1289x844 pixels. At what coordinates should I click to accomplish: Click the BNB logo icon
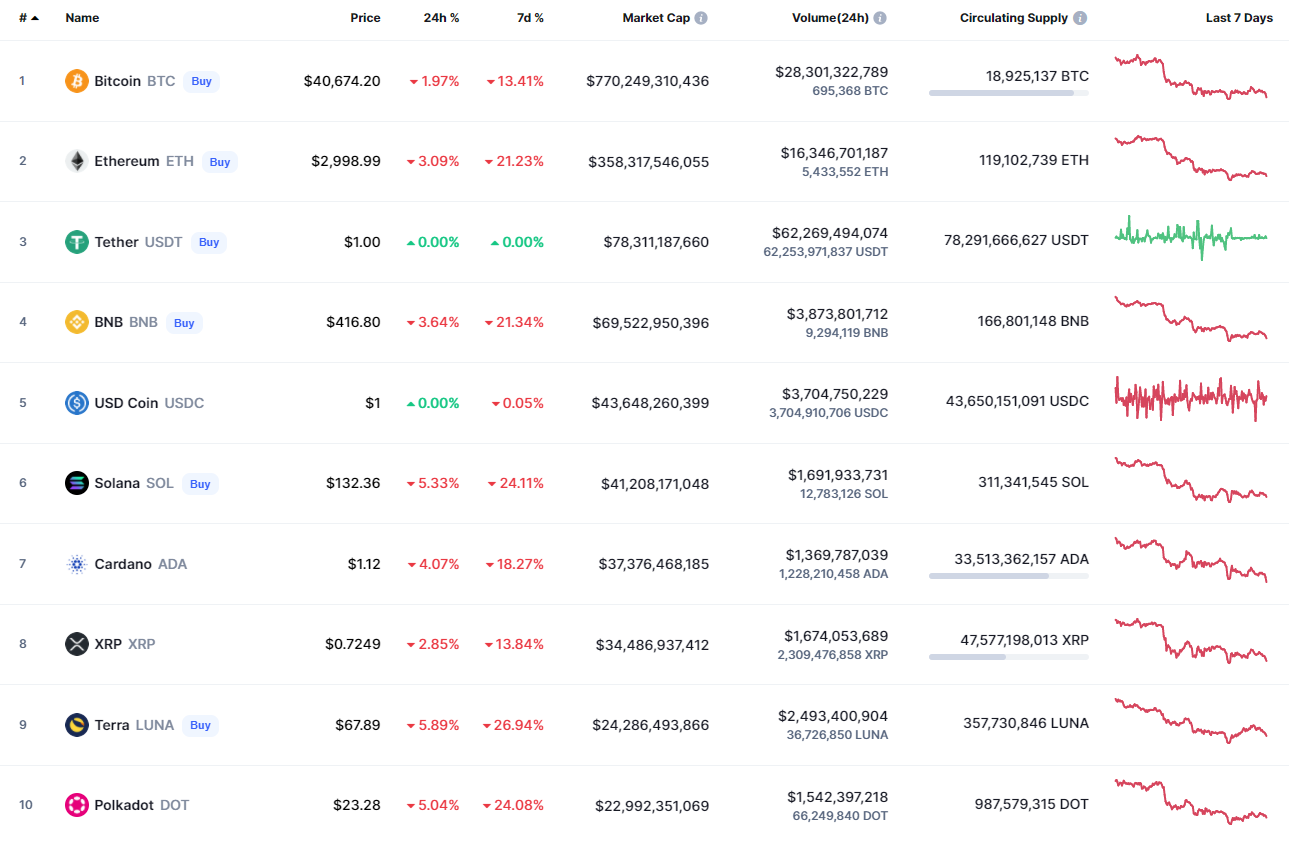77,322
